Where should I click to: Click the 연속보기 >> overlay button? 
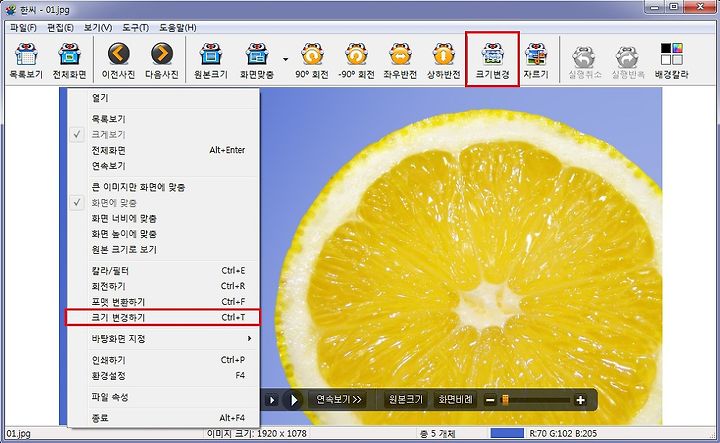(x=339, y=400)
